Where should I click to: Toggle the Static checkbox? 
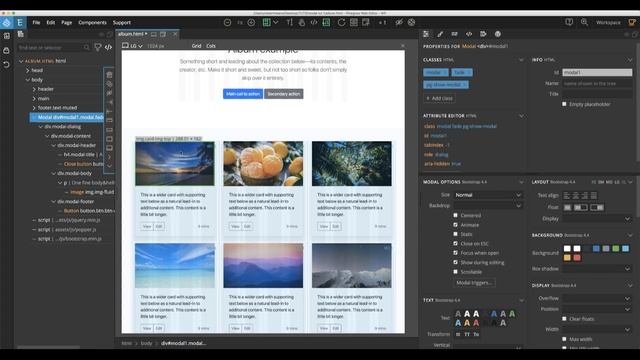coord(456,234)
